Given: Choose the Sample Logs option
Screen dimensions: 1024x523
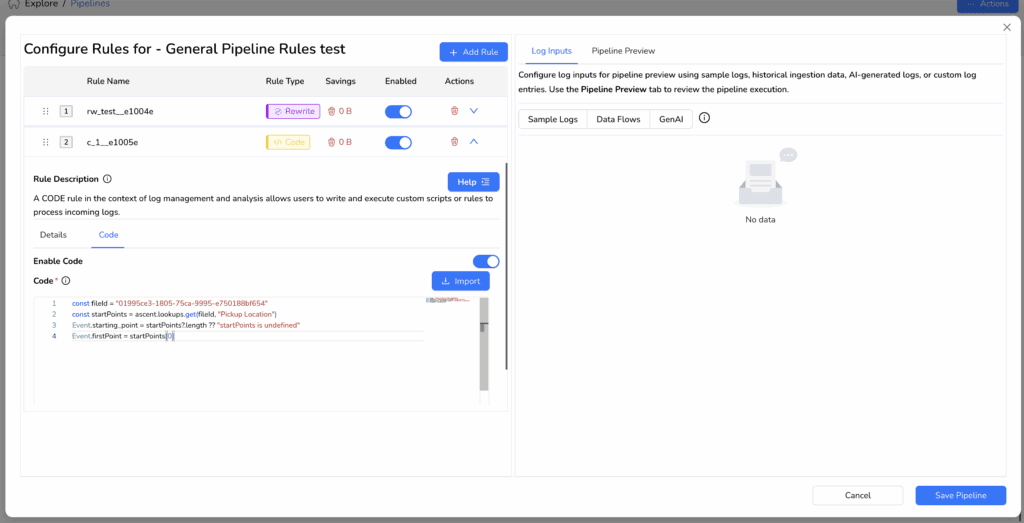Looking at the screenshot, I should coord(552,120).
